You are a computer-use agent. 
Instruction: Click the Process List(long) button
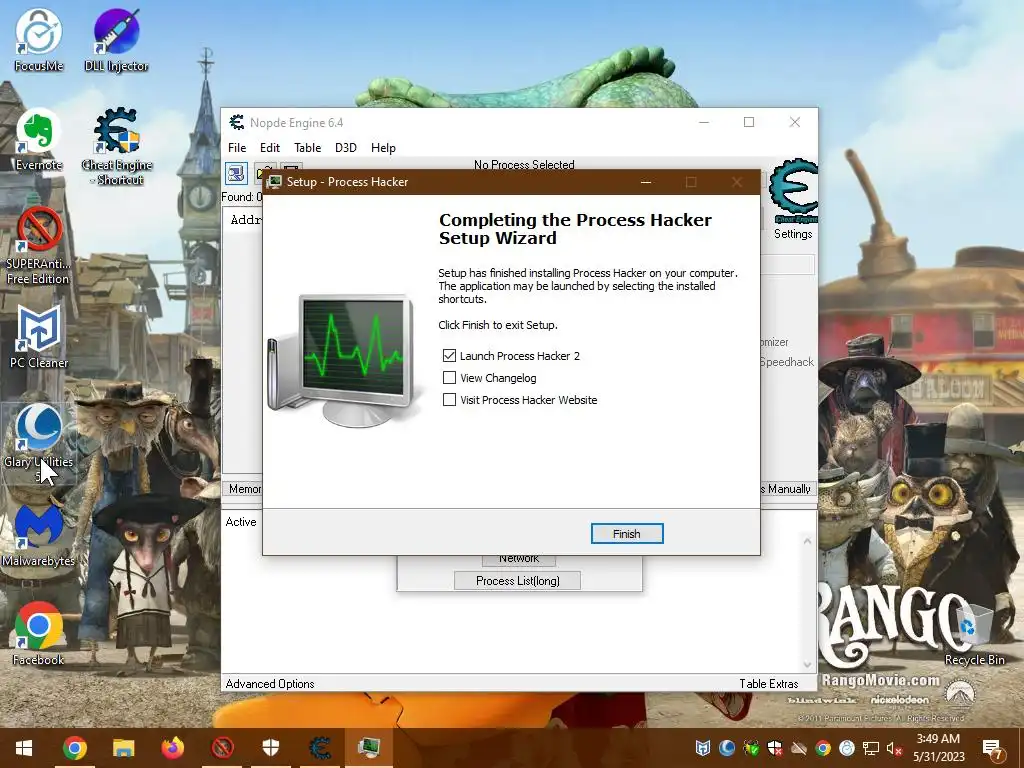[x=517, y=581]
